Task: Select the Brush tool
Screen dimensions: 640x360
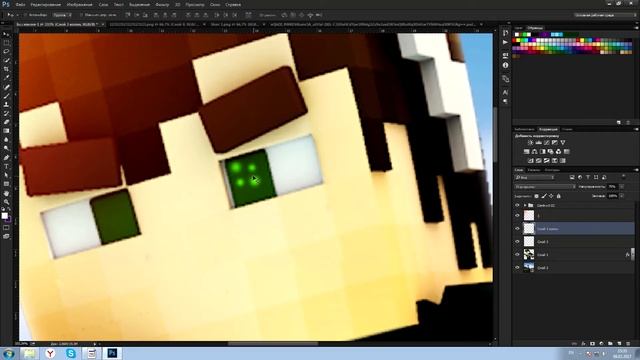Action: tap(6, 96)
